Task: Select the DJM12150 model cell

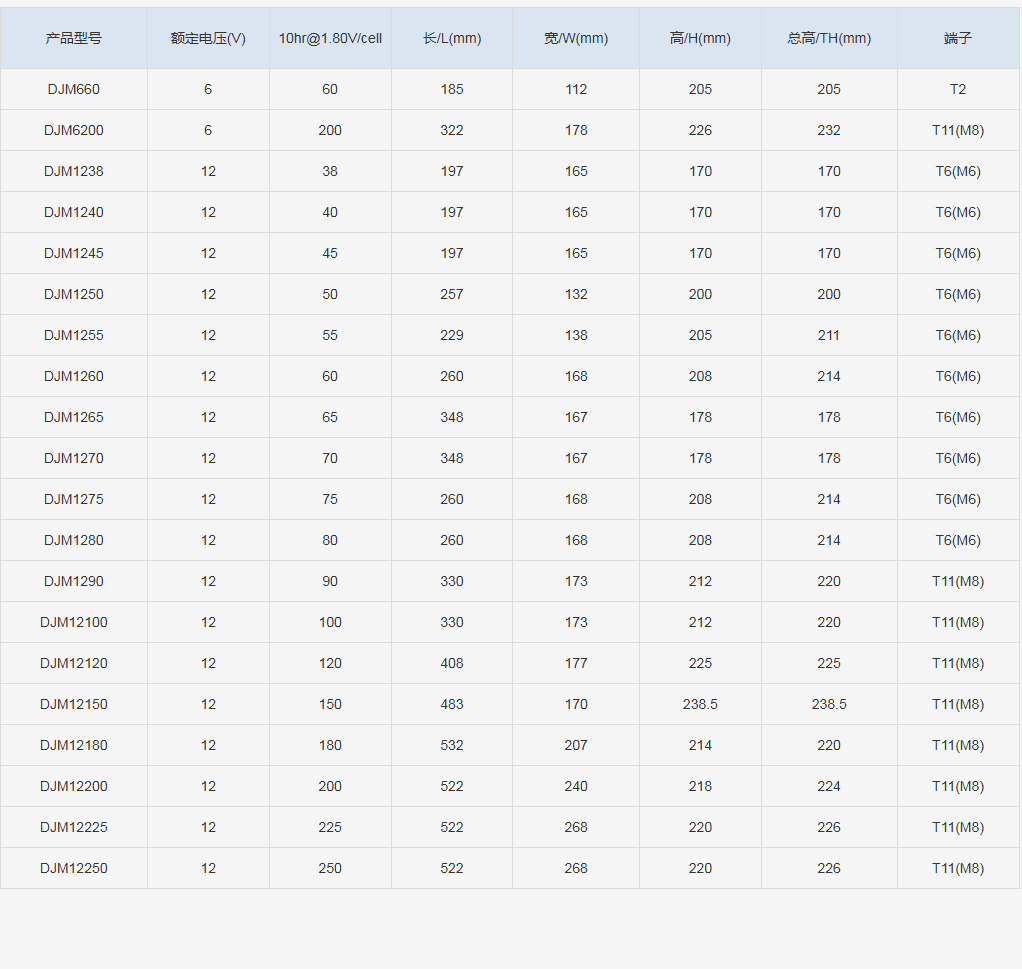Action: [74, 705]
